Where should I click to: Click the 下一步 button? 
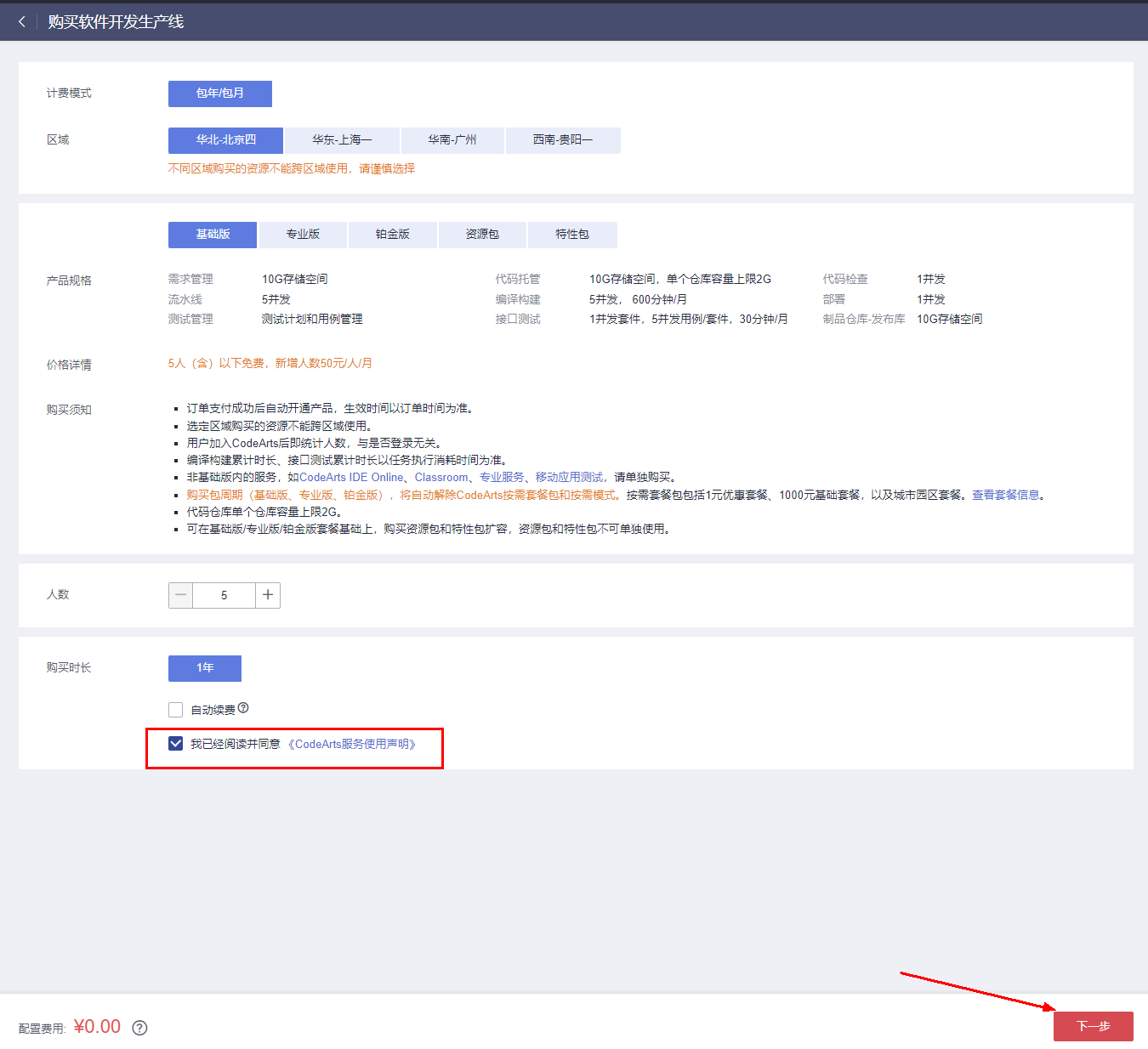[1094, 1026]
